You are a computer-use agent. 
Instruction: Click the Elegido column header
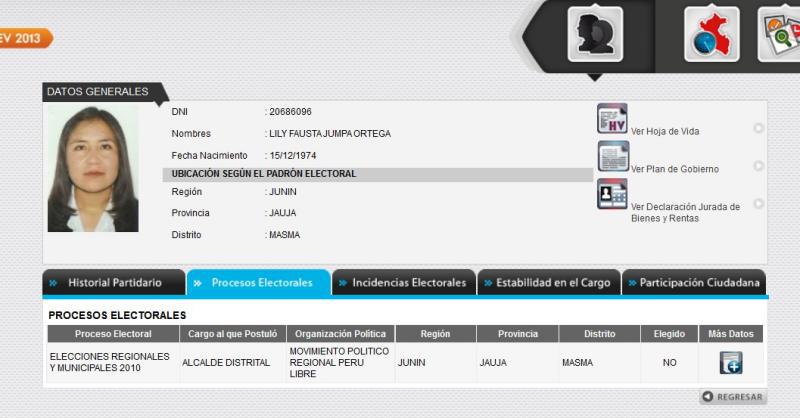click(669, 334)
